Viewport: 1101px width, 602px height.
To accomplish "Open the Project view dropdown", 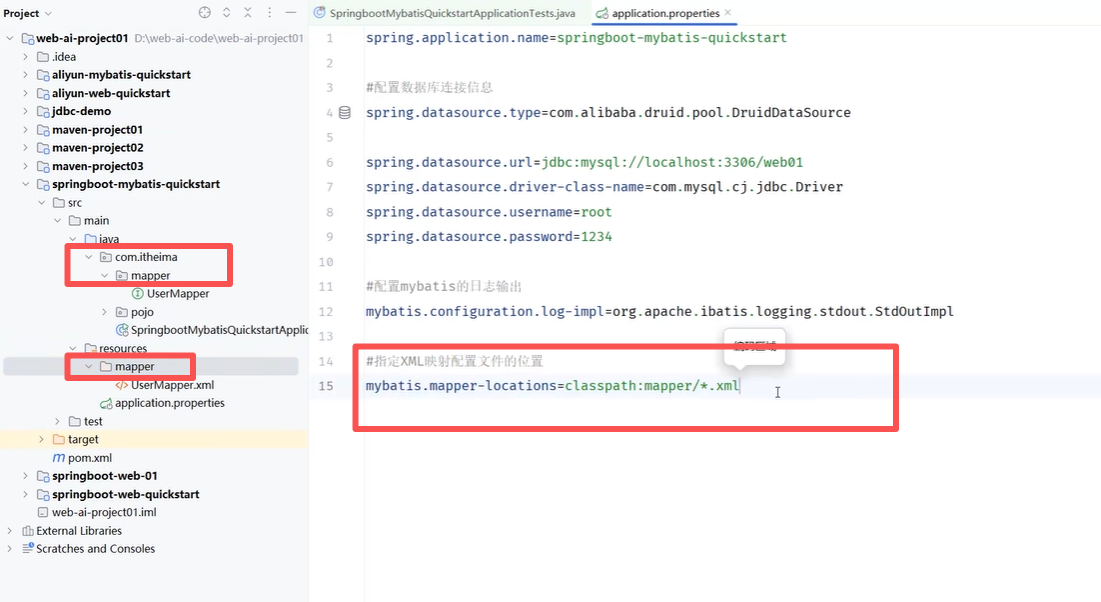I will click(x=27, y=13).
